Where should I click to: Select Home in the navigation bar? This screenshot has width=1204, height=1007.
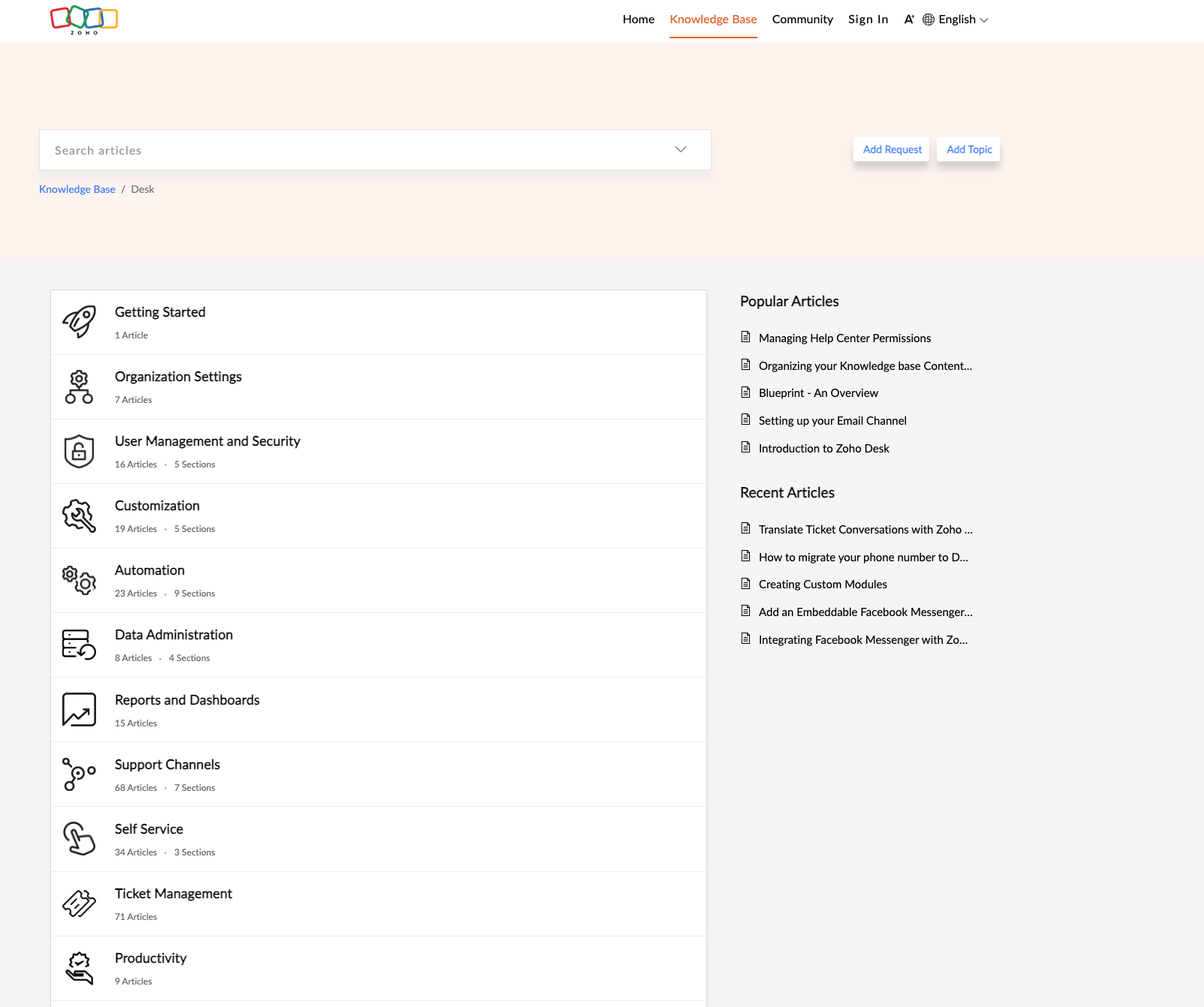tap(638, 20)
